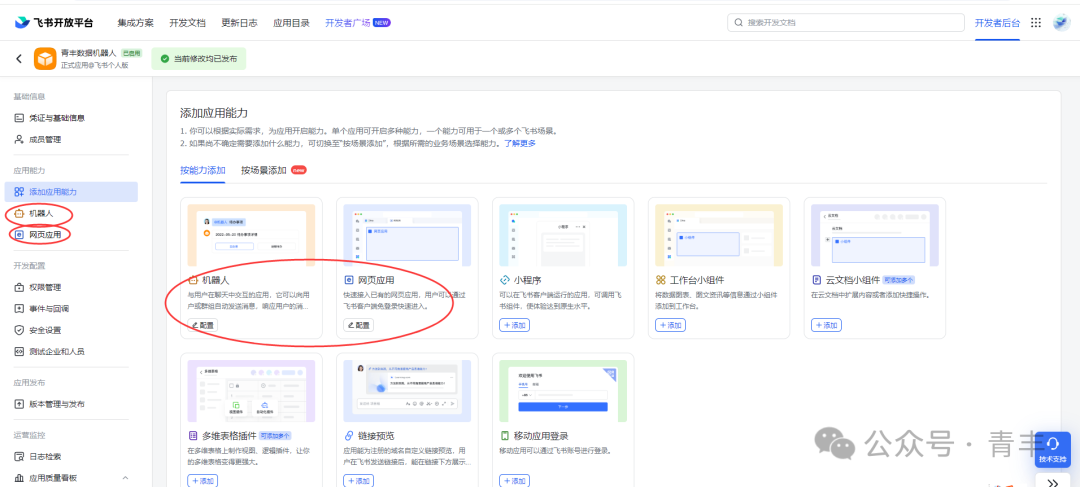Click the 网页应用 card preview image

click(x=407, y=235)
